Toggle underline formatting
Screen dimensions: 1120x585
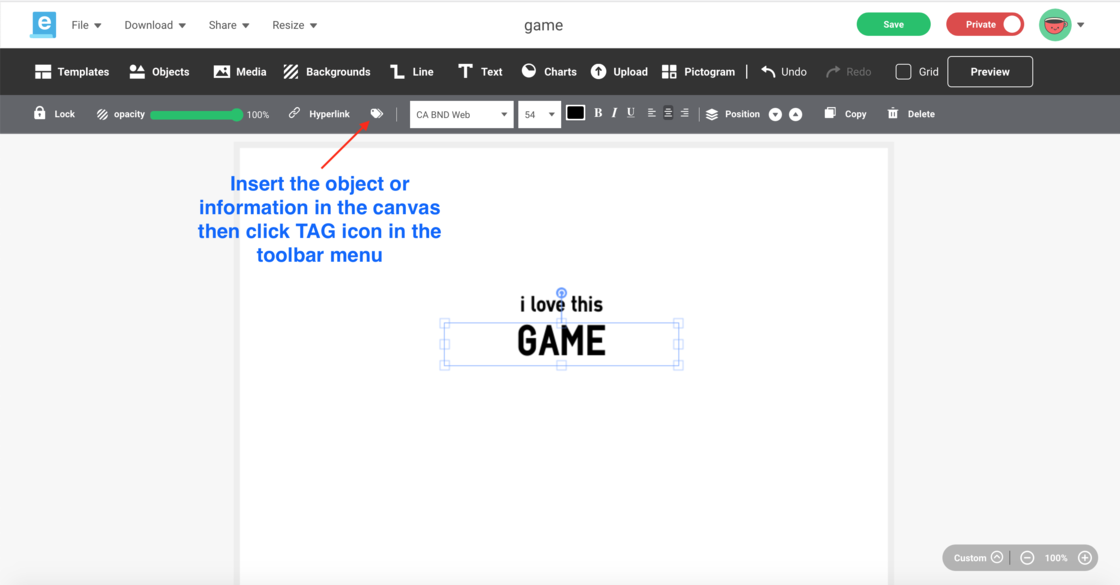coord(631,113)
